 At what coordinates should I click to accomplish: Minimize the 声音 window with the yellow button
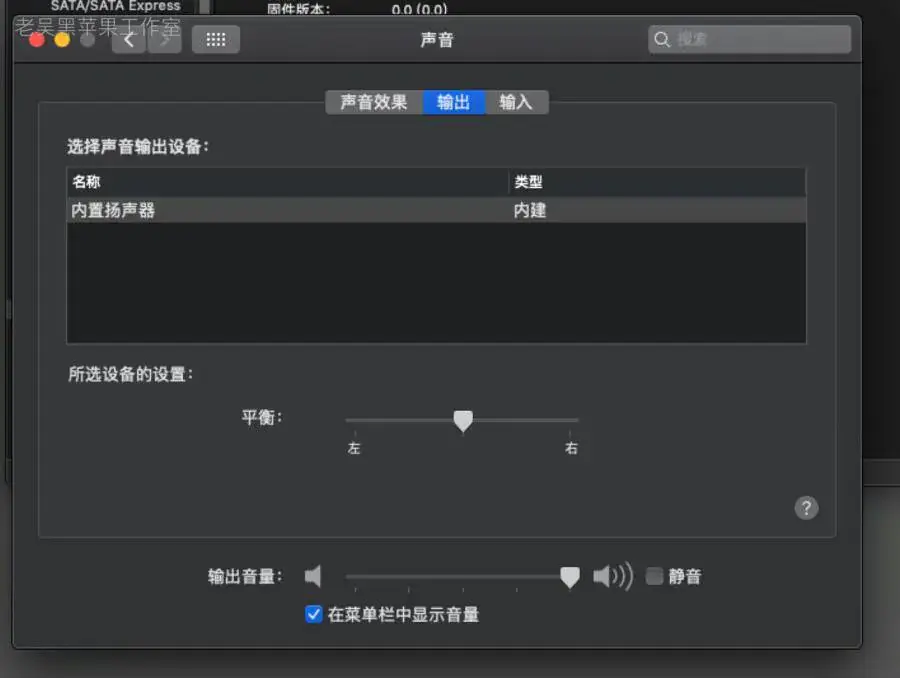(x=62, y=40)
